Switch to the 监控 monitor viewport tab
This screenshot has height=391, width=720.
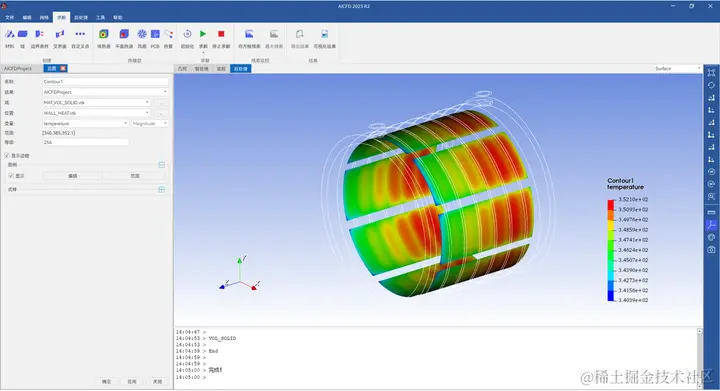coord(221,68)
